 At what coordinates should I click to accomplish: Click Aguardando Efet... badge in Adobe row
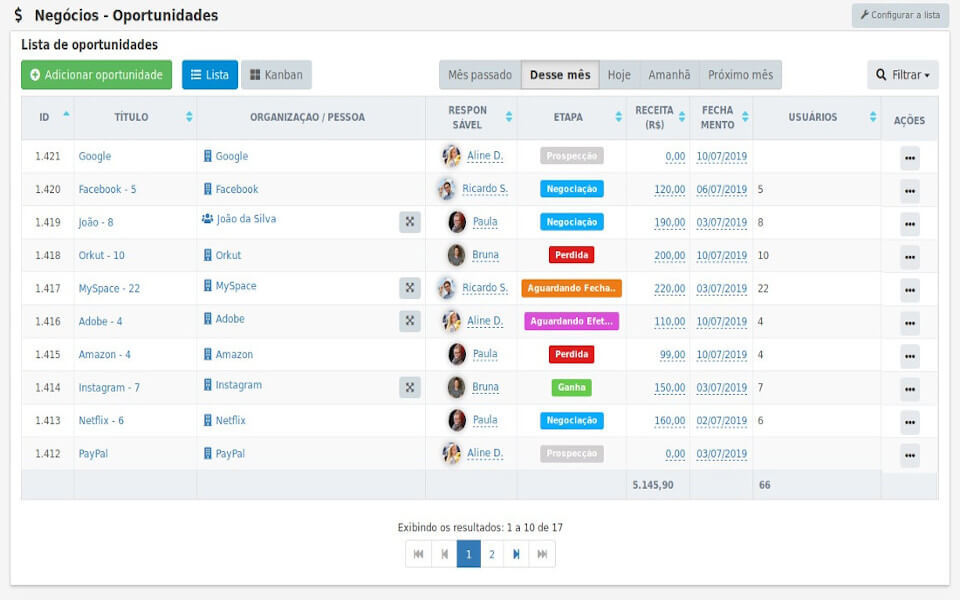coord(571,321)
